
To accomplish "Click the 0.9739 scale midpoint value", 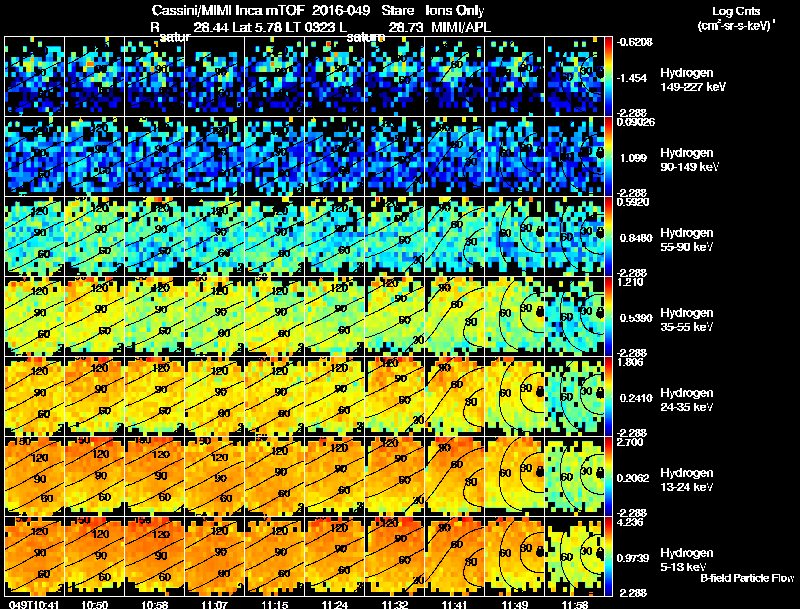I will click(633, 558).
